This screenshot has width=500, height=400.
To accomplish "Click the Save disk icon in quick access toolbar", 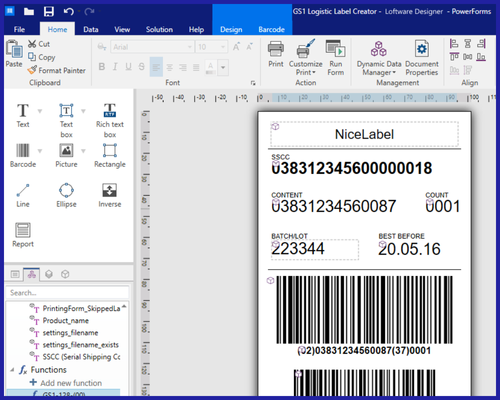I will pyautogui.click(x=49, y=12).
